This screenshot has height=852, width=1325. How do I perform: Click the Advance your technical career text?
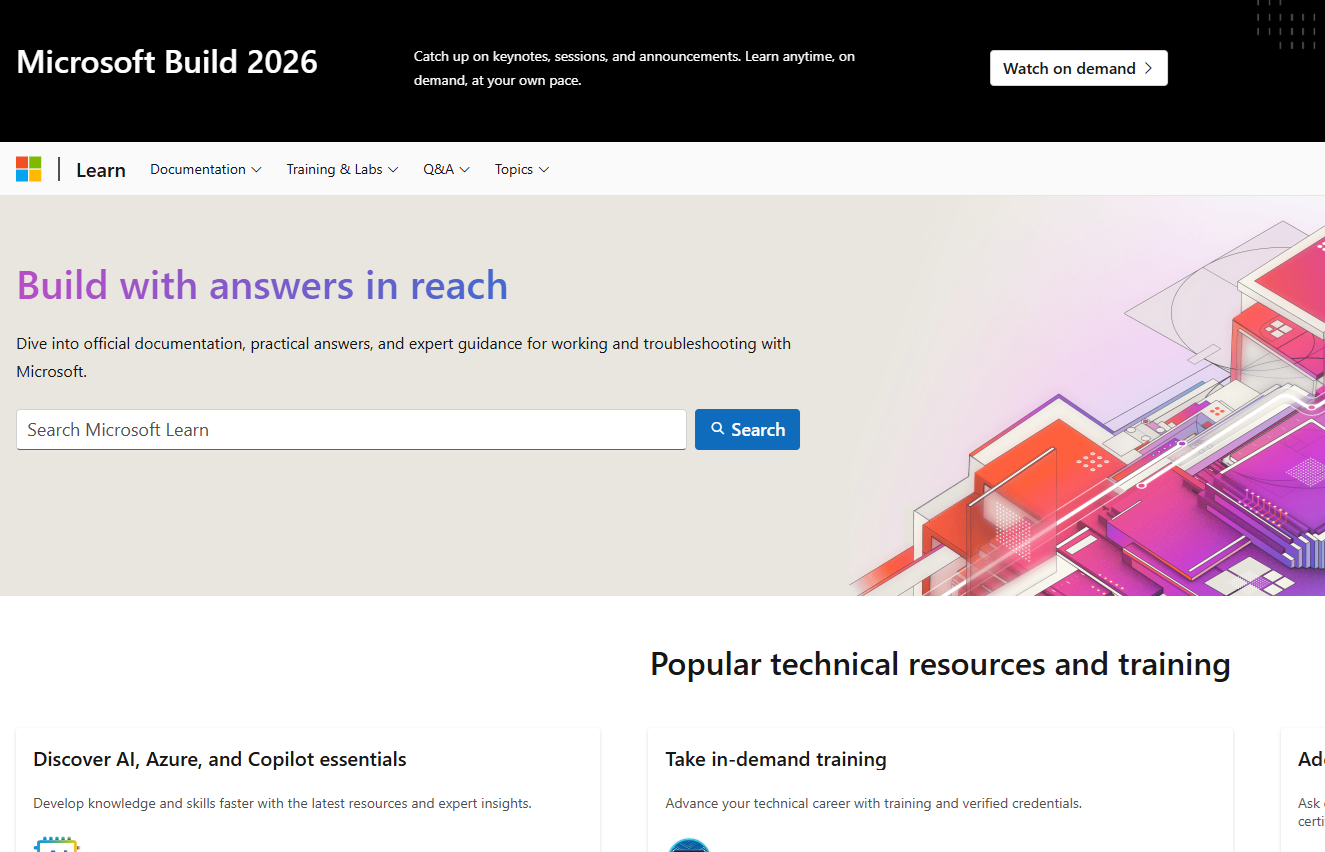coord(873,803)
